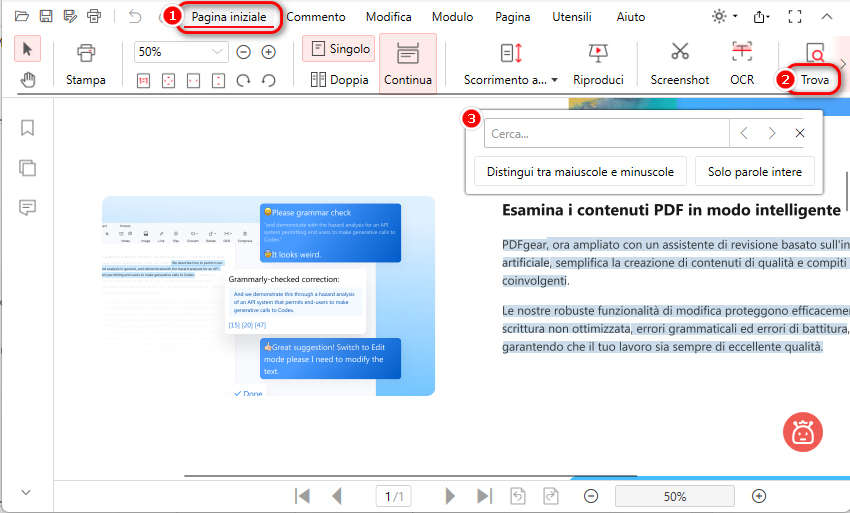Screen dimensions: 850x513
Task: Open the page thumbnails sidebar panel
Action: click(27, 168)
